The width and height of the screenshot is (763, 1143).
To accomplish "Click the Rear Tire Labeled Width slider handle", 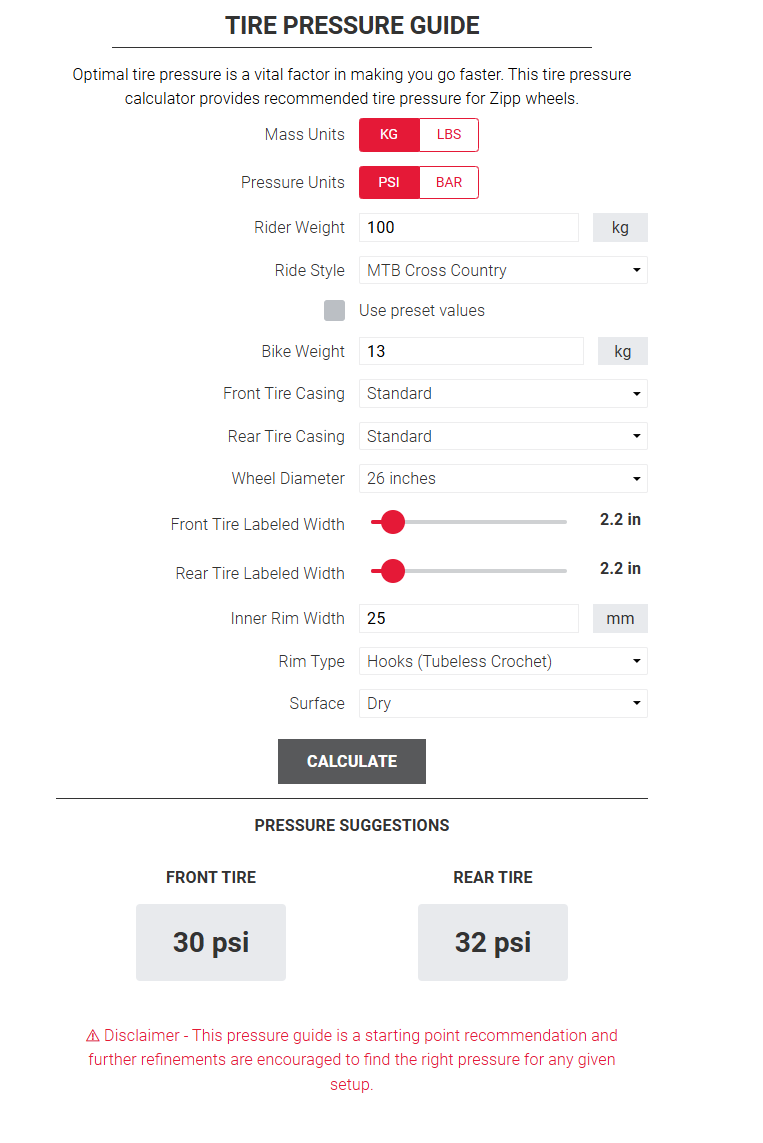I will click(393, 571).
